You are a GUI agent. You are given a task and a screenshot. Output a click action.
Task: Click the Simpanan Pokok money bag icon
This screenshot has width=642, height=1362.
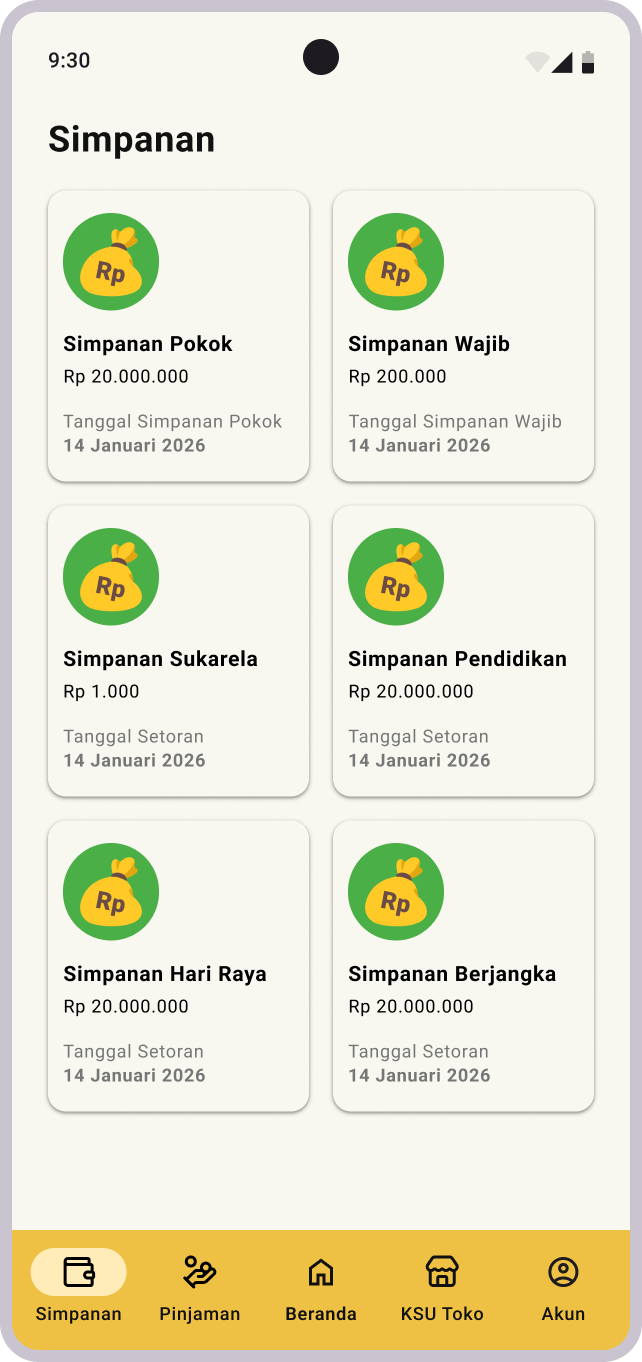click(x=111, y=262)
